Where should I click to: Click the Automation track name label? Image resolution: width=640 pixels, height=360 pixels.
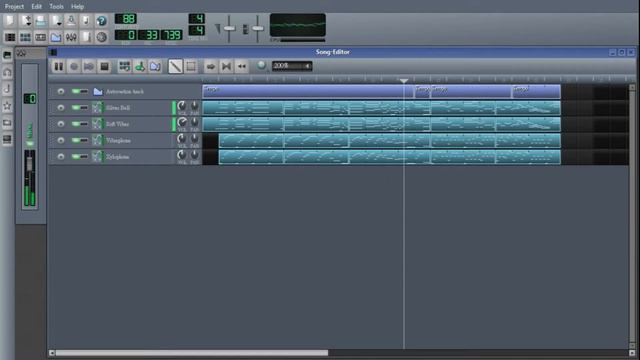[125, 91]
